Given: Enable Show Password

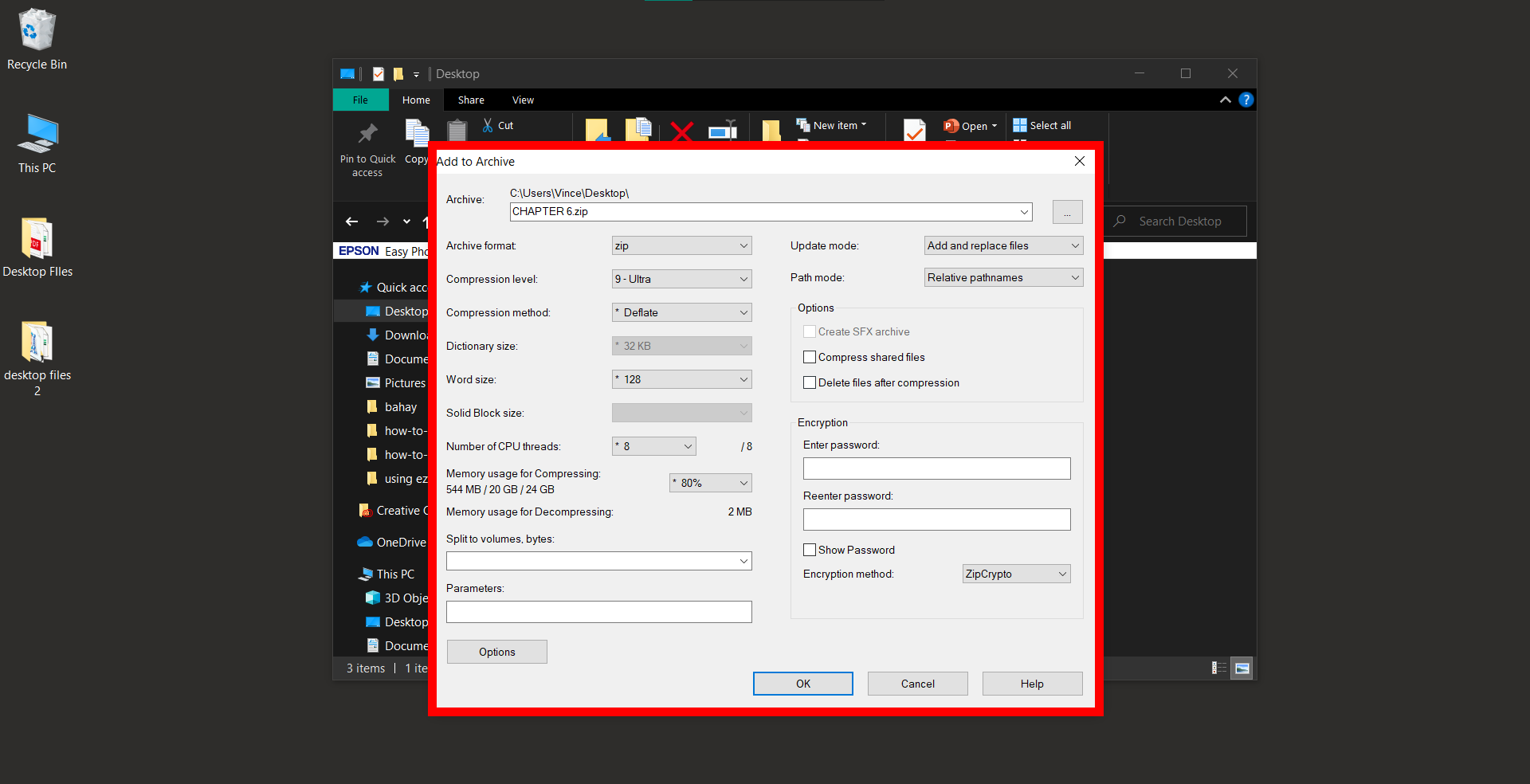Looking at the screenshot, I should (x=810, y=550).
